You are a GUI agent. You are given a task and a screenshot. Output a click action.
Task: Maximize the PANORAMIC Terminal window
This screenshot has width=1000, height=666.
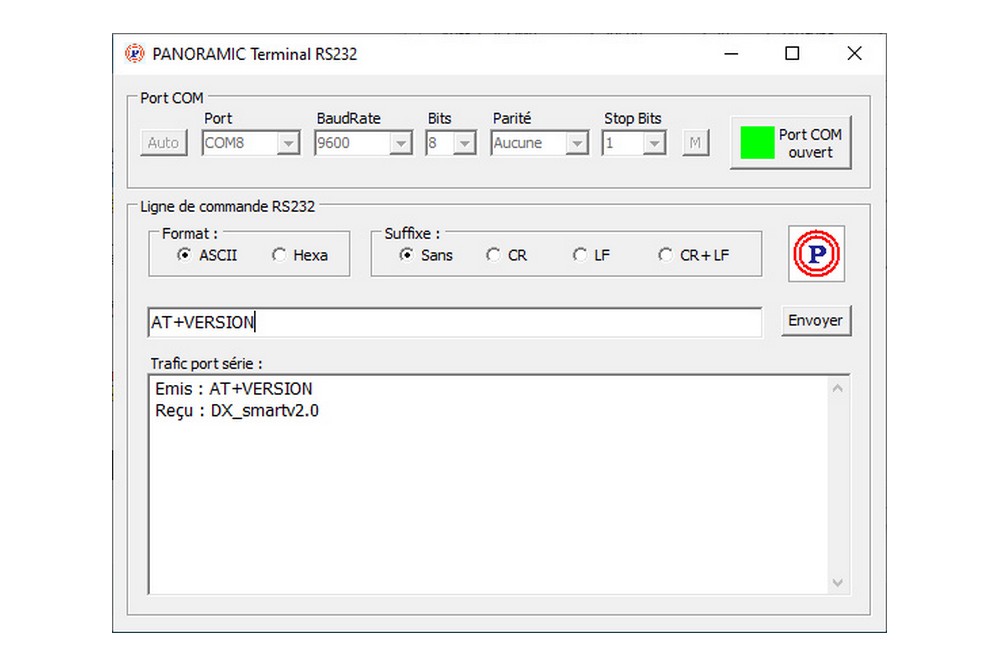coord(792,54)
